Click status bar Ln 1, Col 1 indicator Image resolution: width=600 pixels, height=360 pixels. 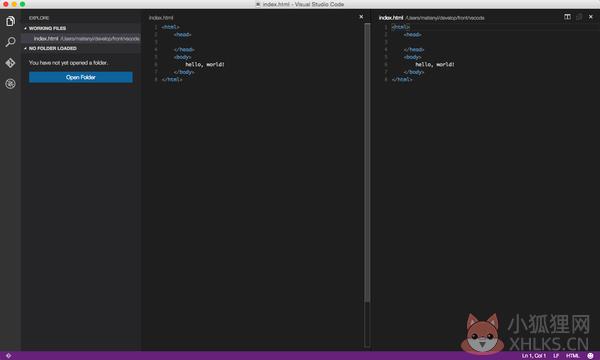point(534,356)
